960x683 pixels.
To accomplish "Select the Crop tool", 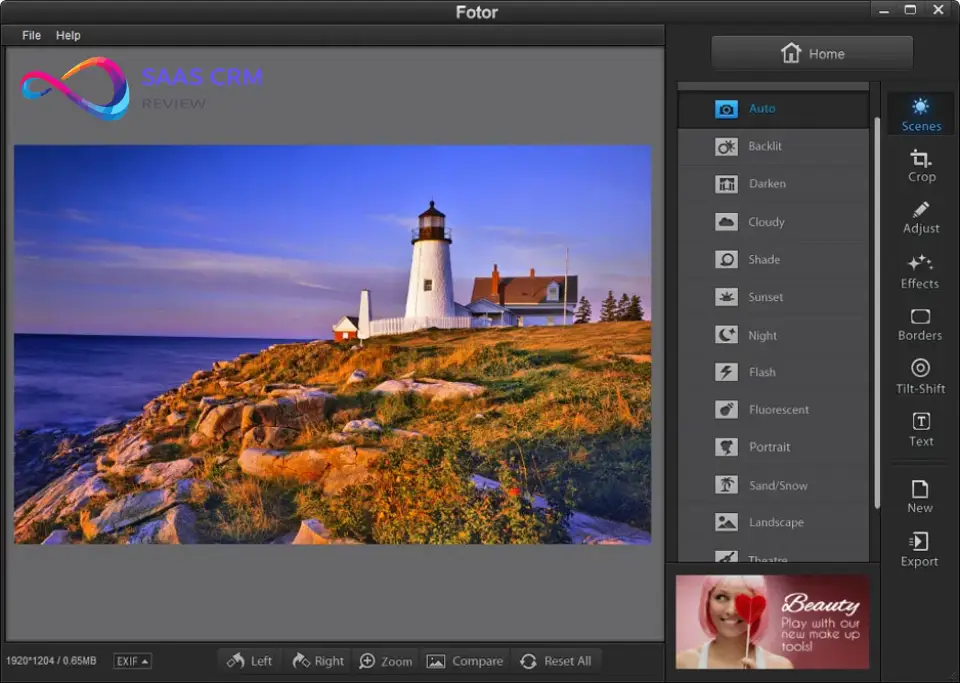I will (920, 166).
